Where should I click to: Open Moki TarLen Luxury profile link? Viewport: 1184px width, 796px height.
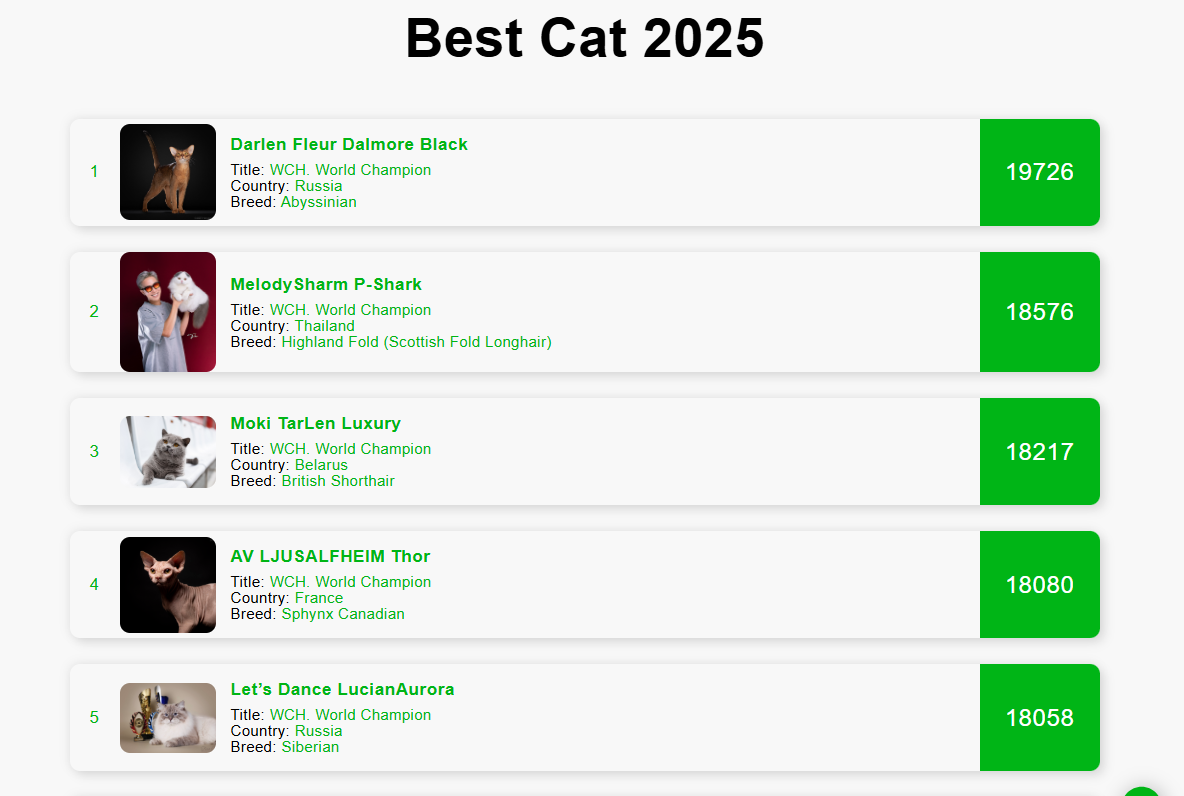pyautogui.click(x=315, y=423)
